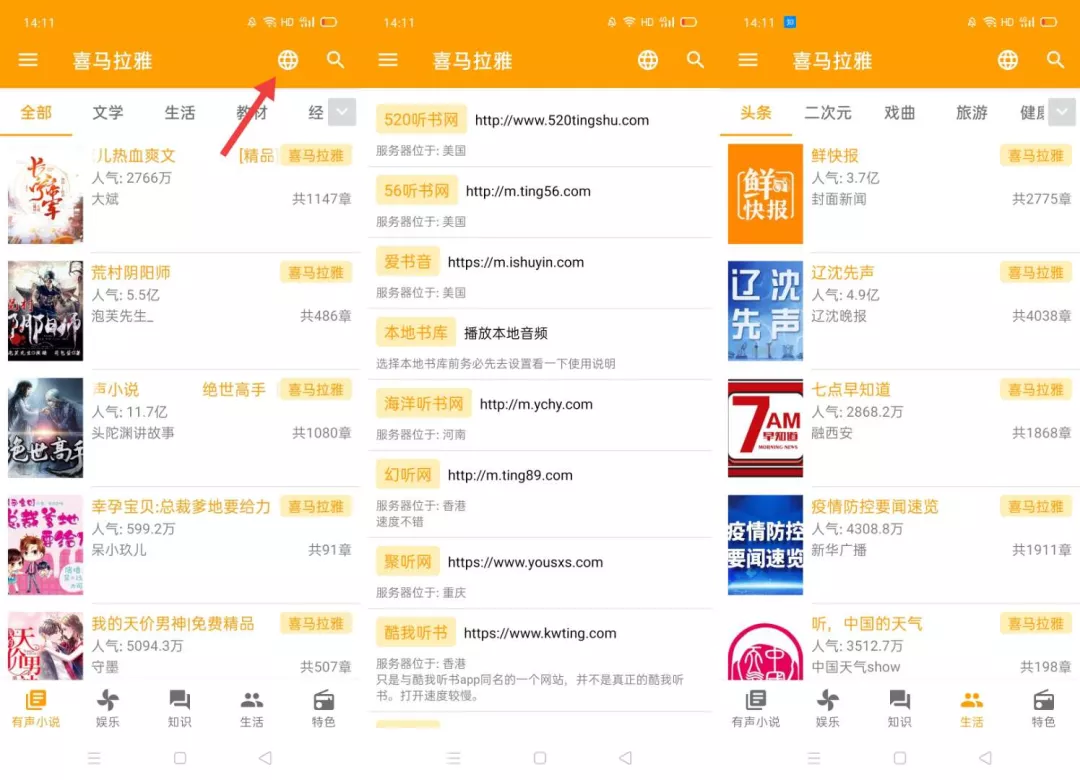Open 七点早知道 7AM thumbnail

pyautogui.click(x=765, y=428)
